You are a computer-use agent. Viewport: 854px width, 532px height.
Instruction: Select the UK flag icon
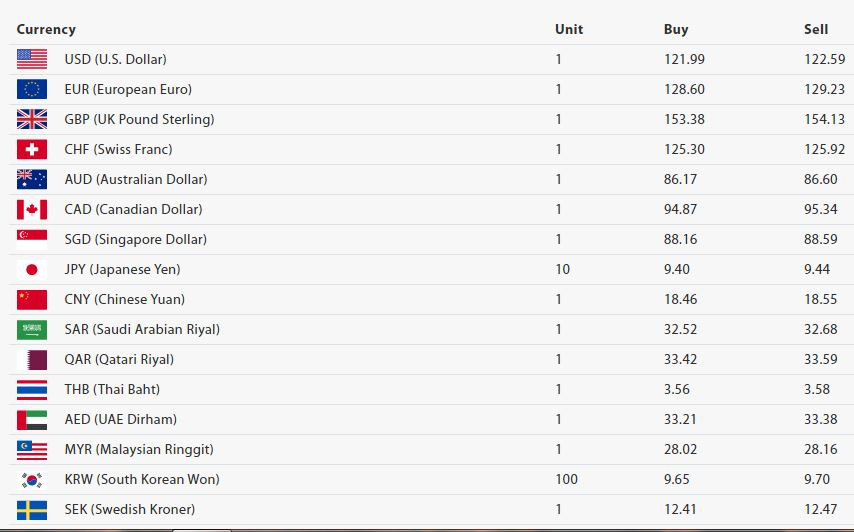(x=32, y=119)
